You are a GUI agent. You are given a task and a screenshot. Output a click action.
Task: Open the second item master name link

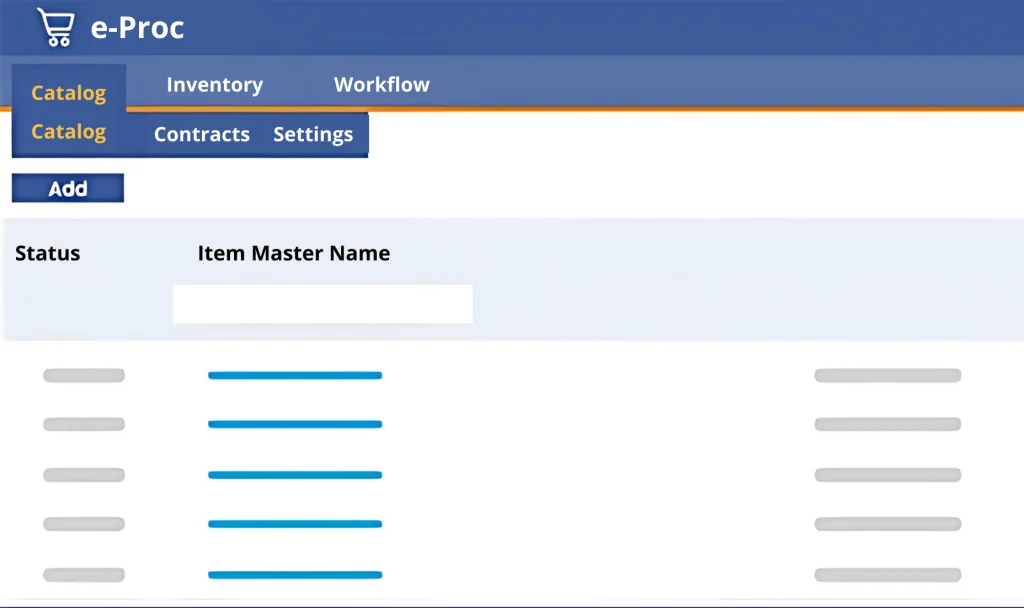click(x=294, y=425)
